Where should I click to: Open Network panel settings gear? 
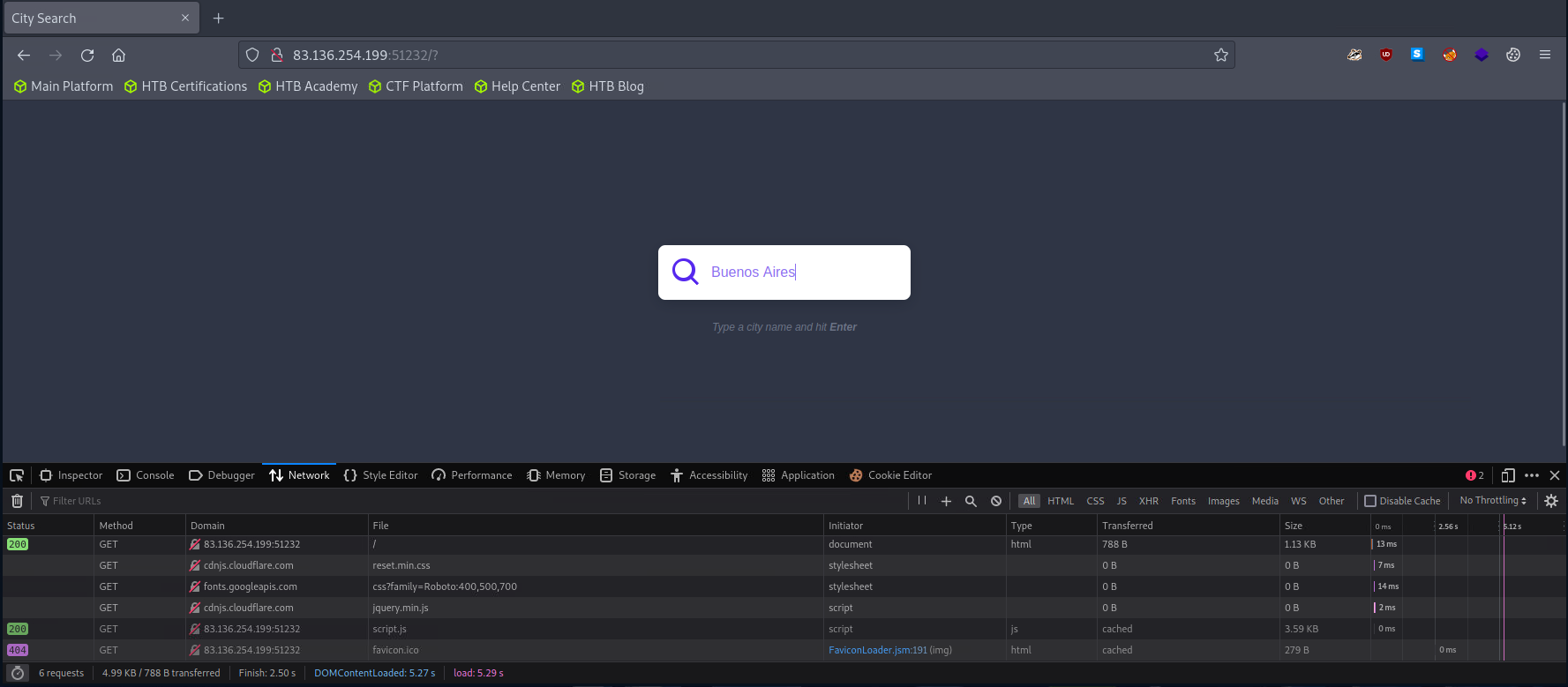tap(1551, 501)
